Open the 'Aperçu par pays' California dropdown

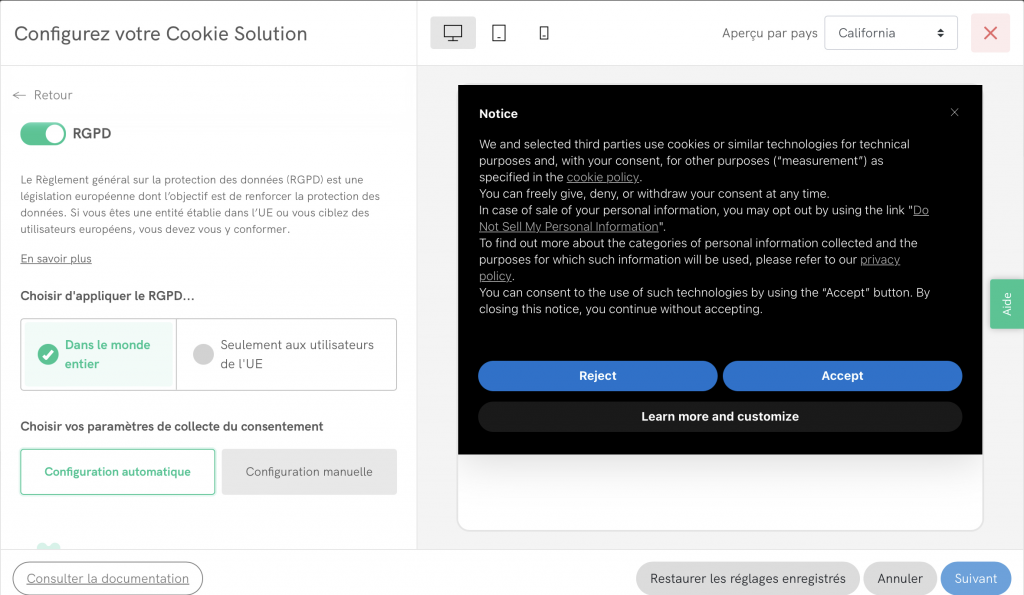tap(890, 33)
